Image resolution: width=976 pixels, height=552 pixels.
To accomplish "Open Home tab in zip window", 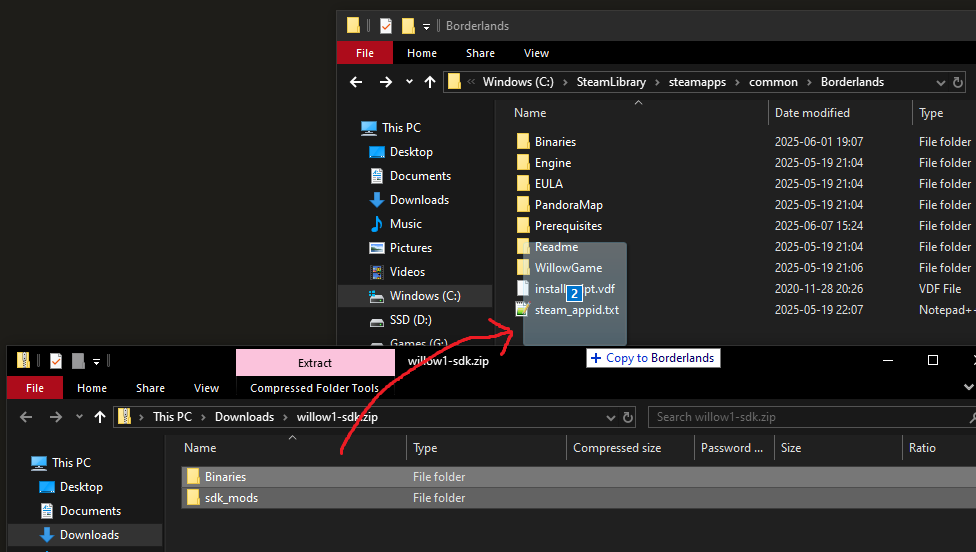I will [92, 388].
